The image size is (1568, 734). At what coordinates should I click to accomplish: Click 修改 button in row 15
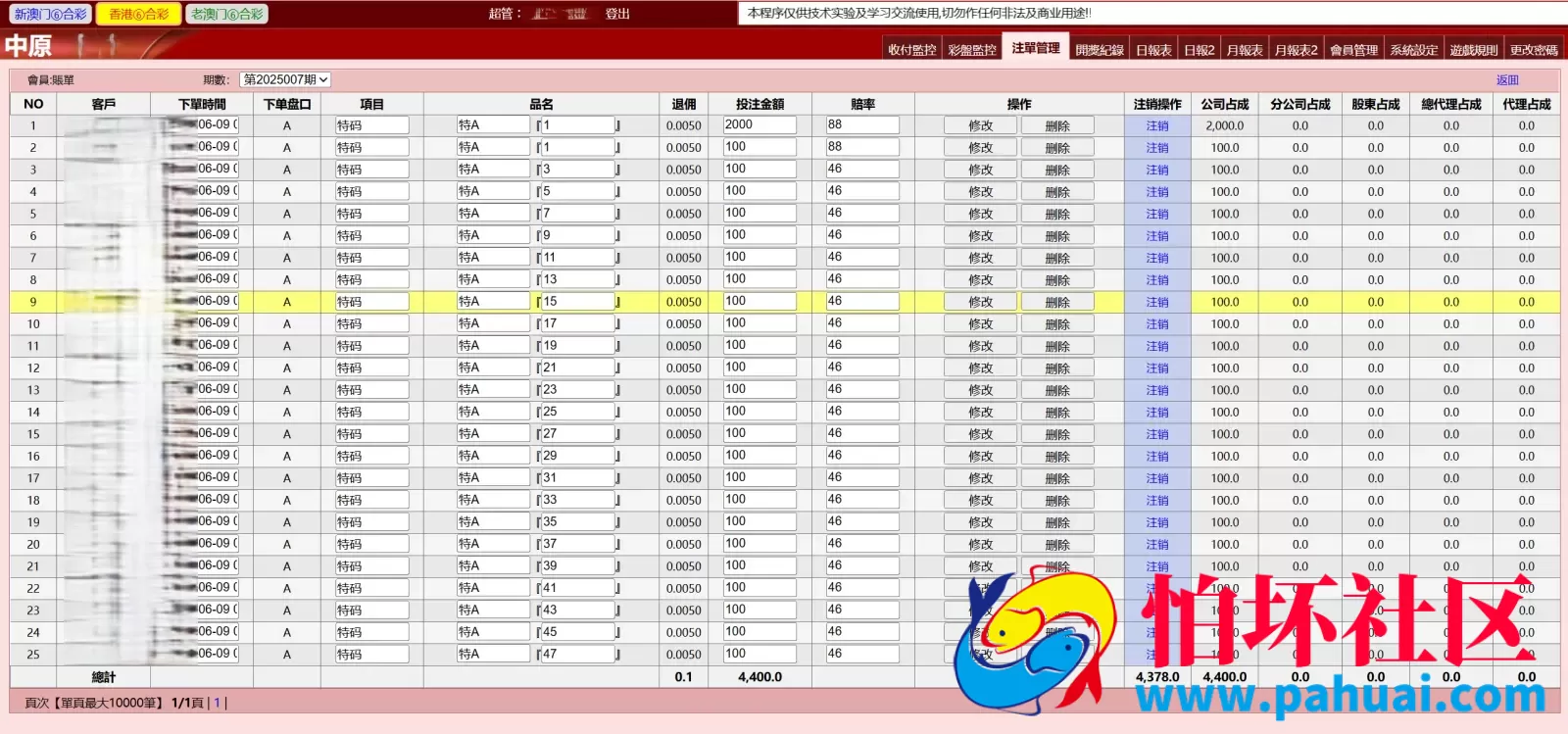tap(981, 434)
